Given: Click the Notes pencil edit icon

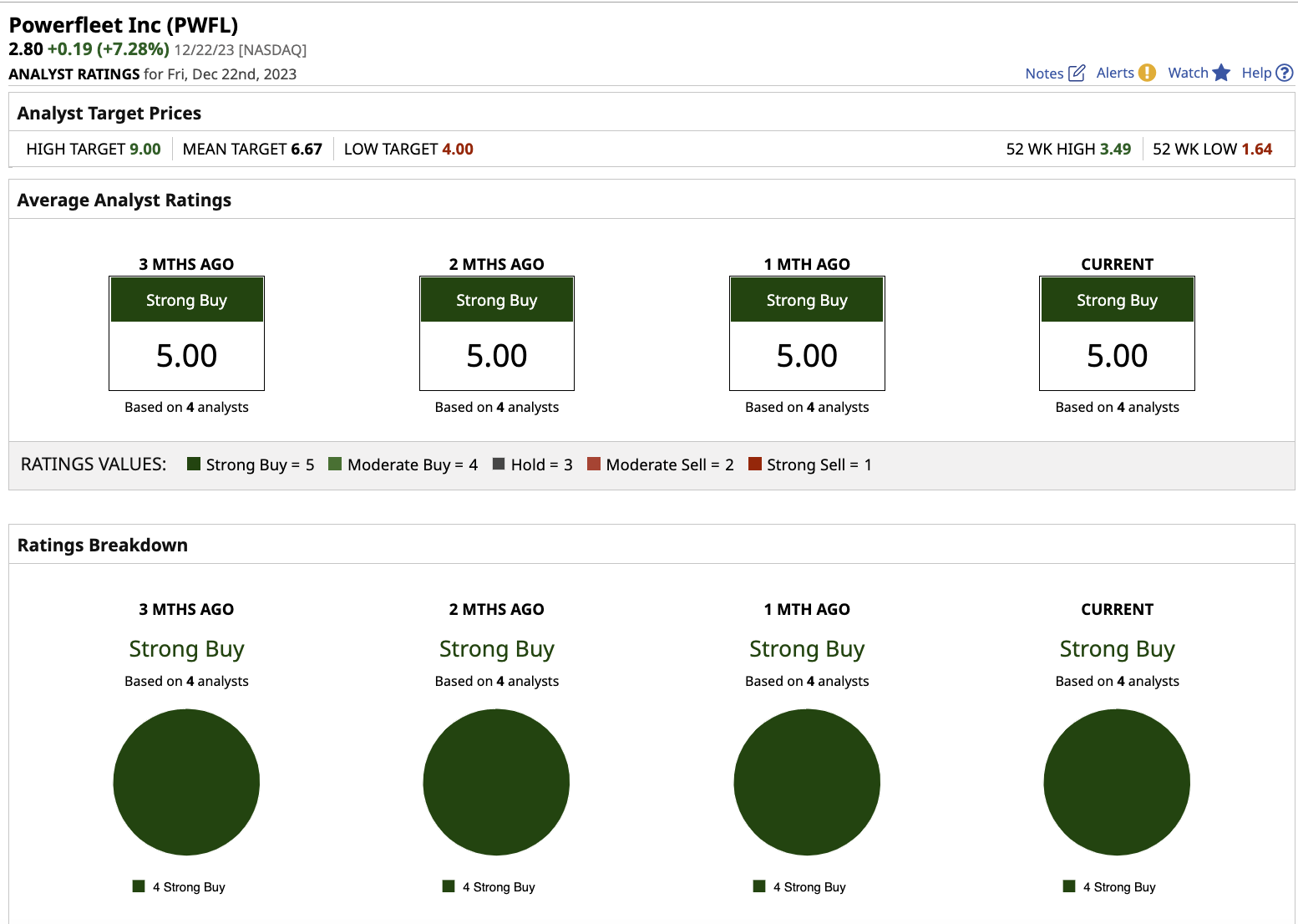Looking at the screenshot, I should (x=1077, y=74).
